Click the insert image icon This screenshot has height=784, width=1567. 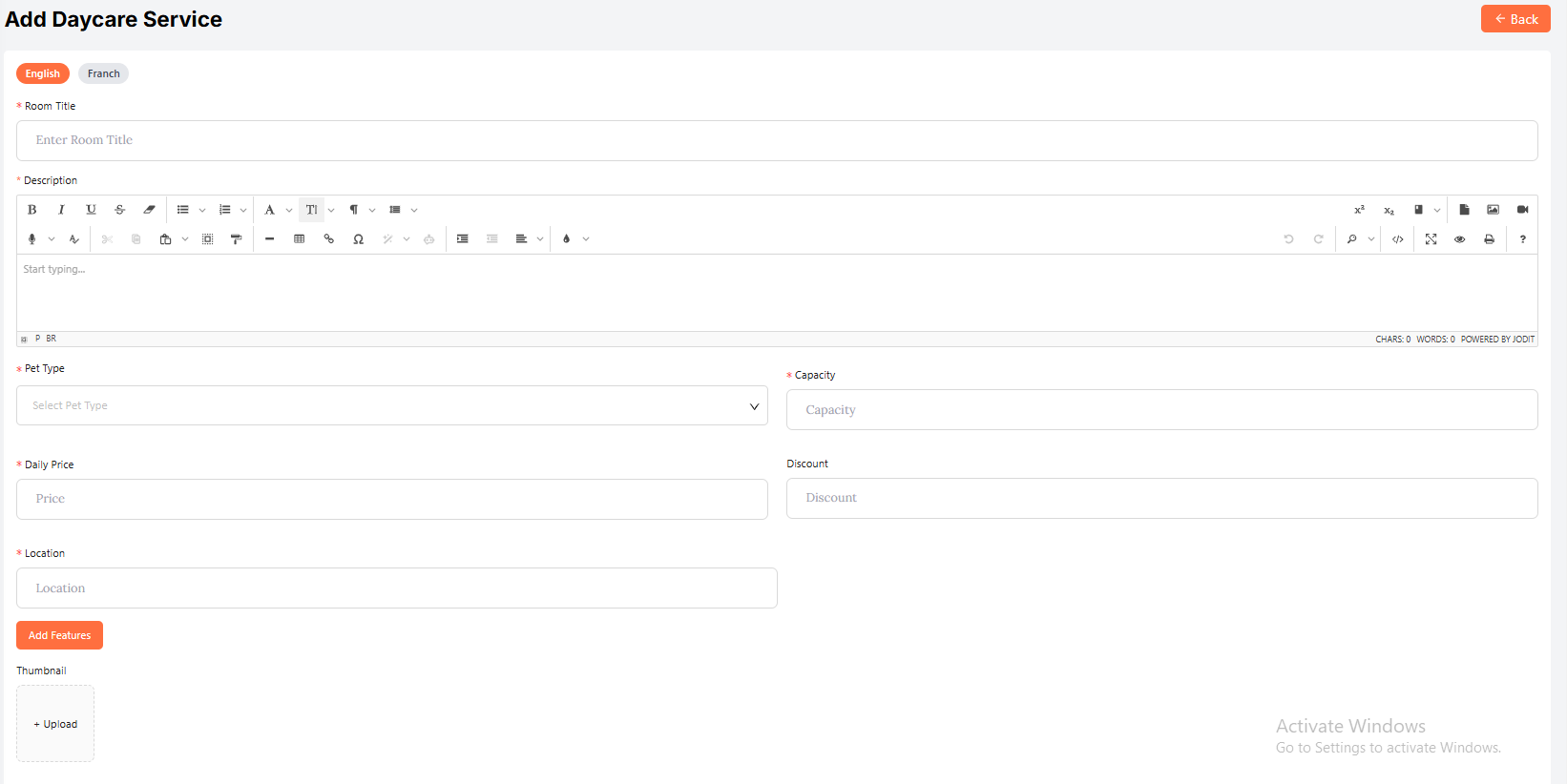tap(1493, 210)
